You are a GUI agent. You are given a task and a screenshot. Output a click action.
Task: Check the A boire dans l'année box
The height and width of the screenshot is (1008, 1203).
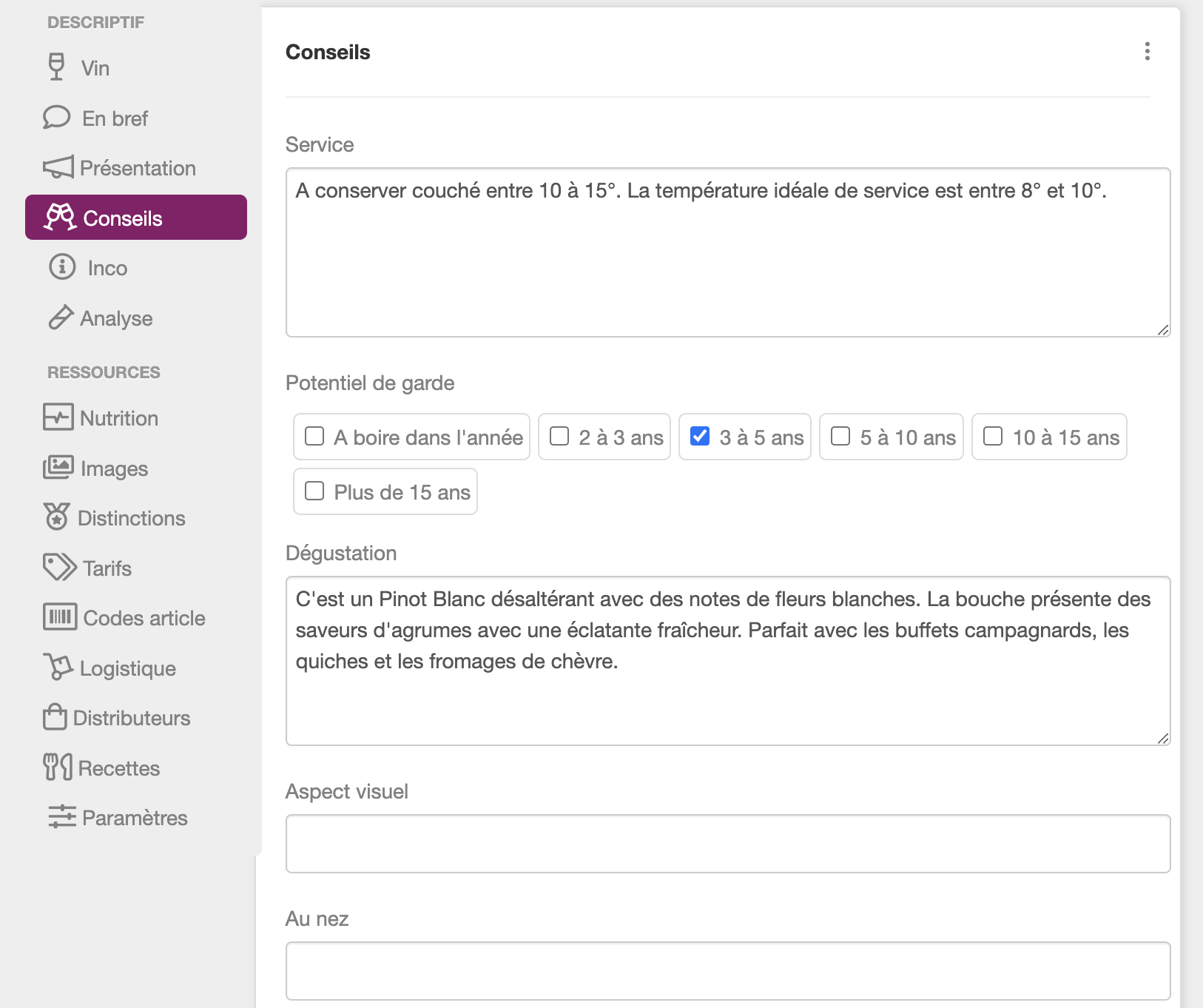[x=314, y=437]
